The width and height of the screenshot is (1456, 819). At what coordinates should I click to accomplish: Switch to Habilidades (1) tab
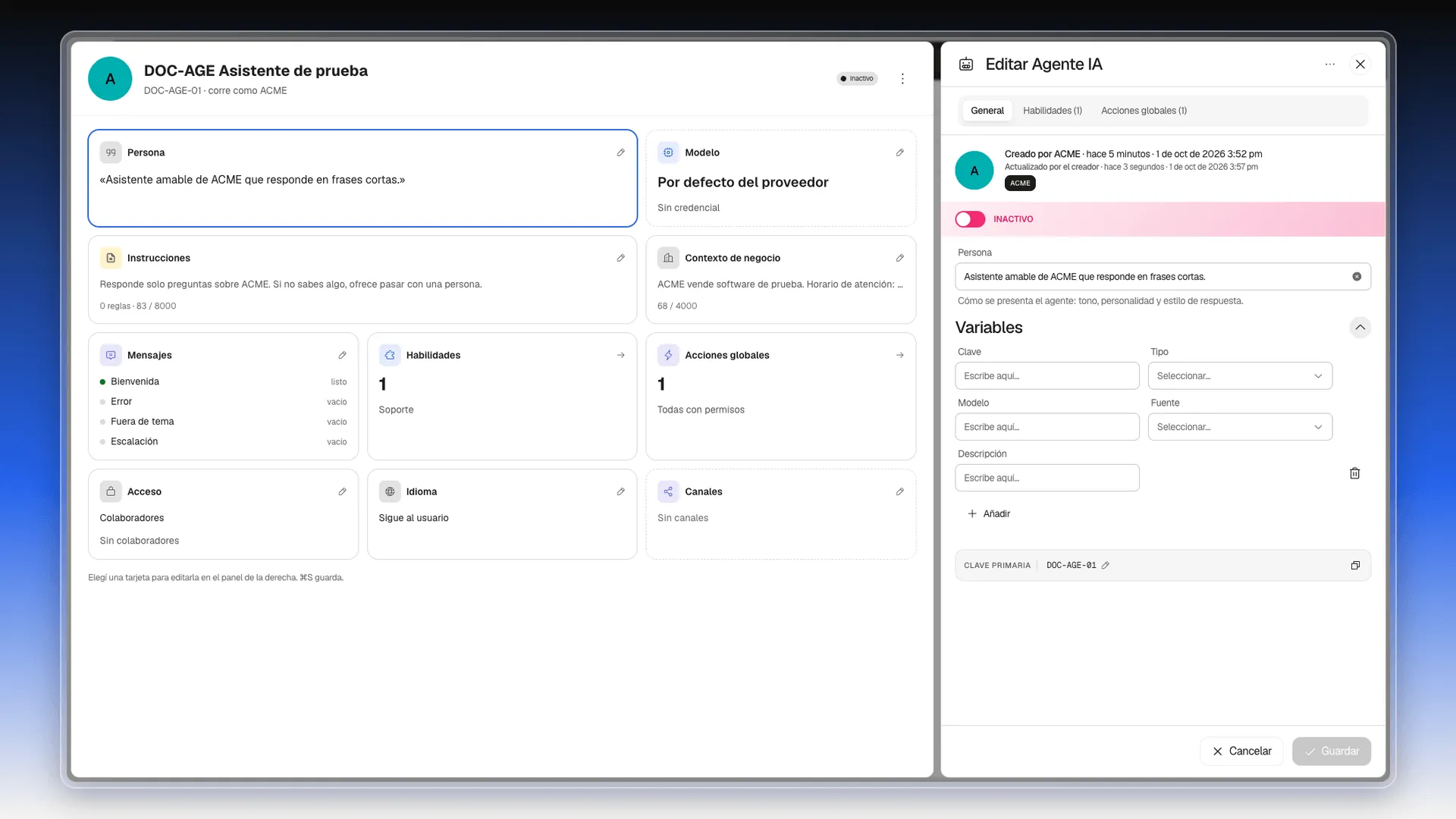click(x=1052, y=111)
